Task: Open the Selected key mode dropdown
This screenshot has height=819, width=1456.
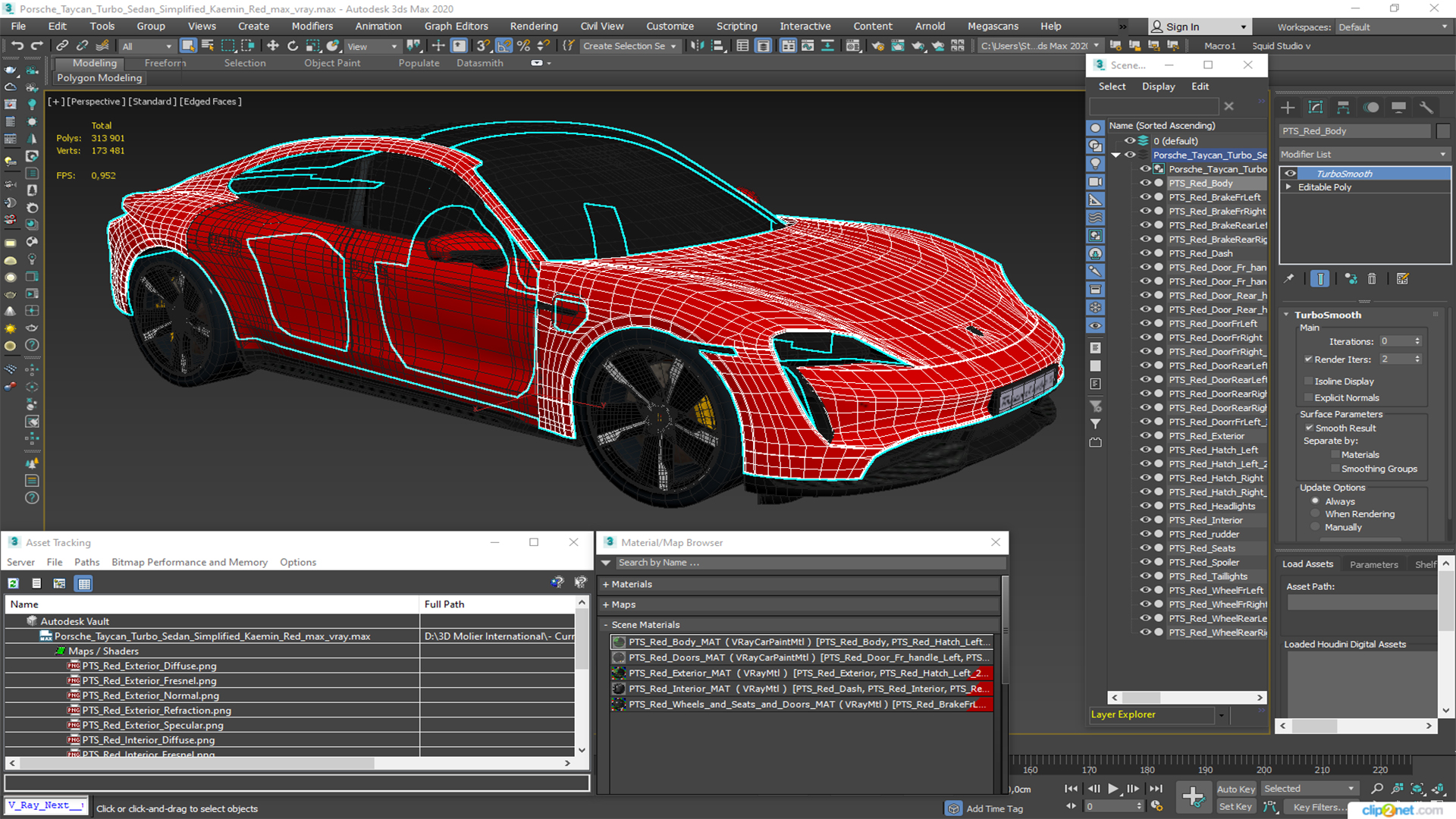Action: 1309,789
